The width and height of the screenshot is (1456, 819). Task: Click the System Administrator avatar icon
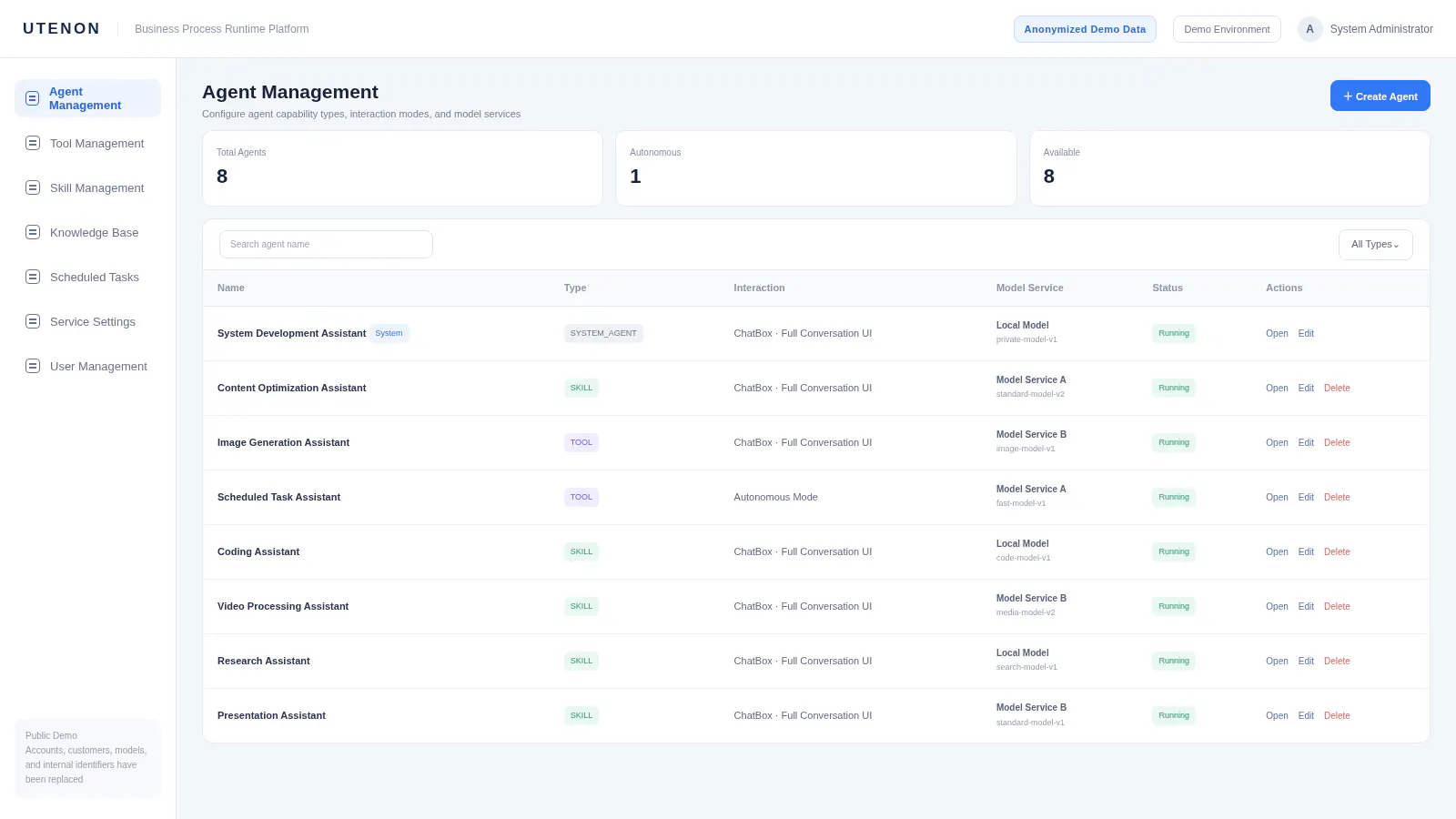pyautogui.click(x=1309, y=29)
